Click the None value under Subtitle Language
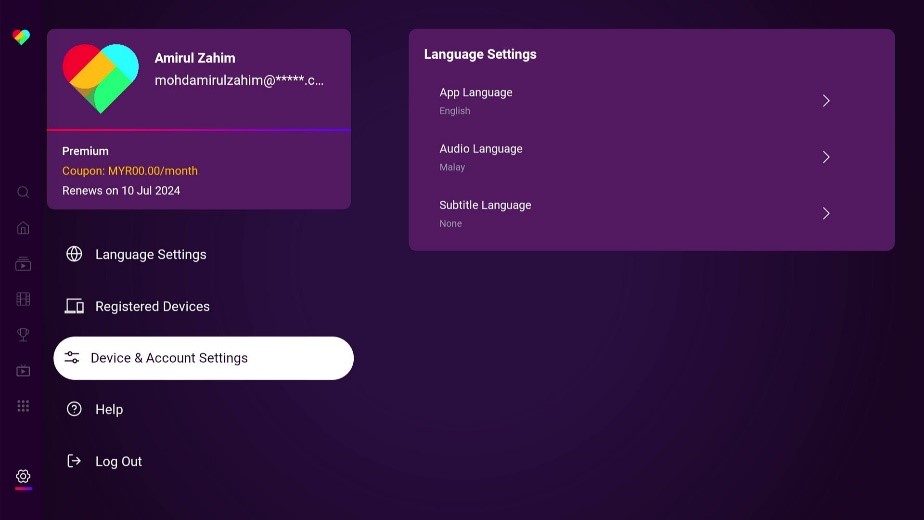 (450, 223)
